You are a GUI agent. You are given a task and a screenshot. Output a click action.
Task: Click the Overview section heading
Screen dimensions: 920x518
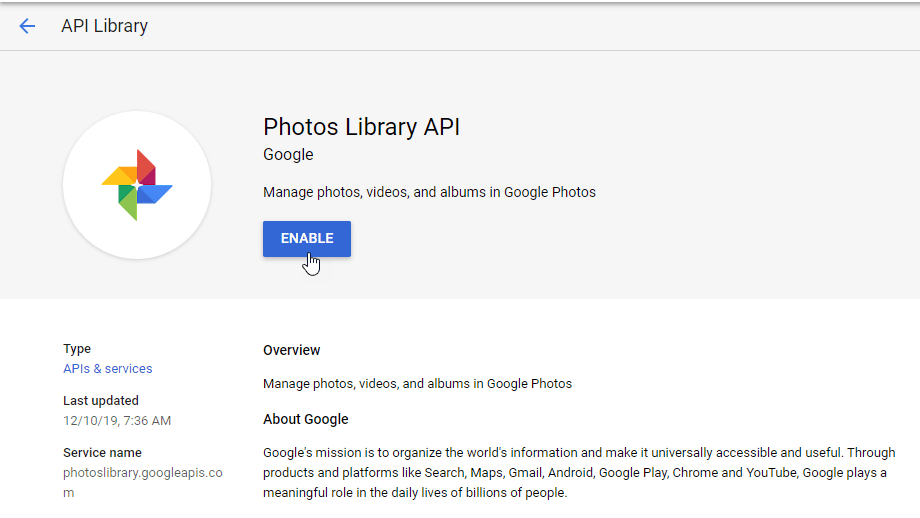pyautogui.click(x=292, y=350)
